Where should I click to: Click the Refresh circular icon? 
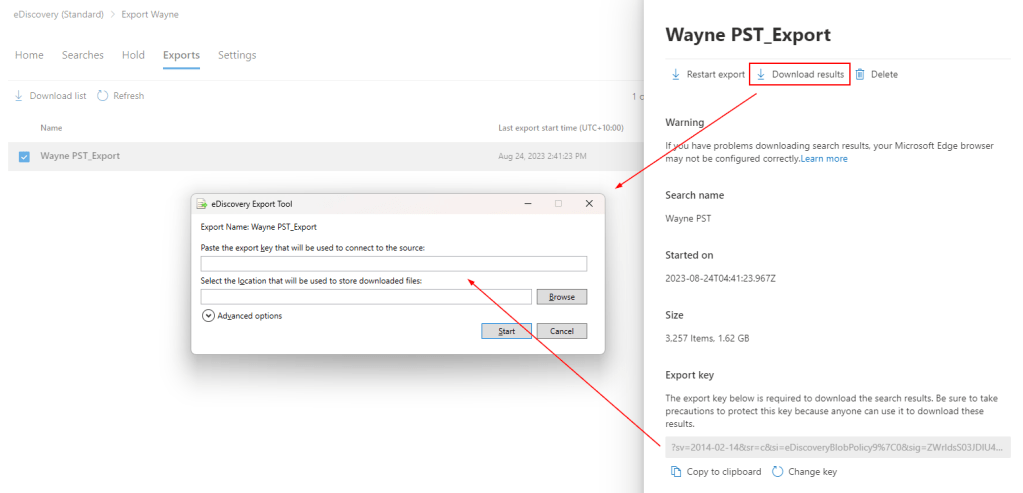tap(102, 96)
